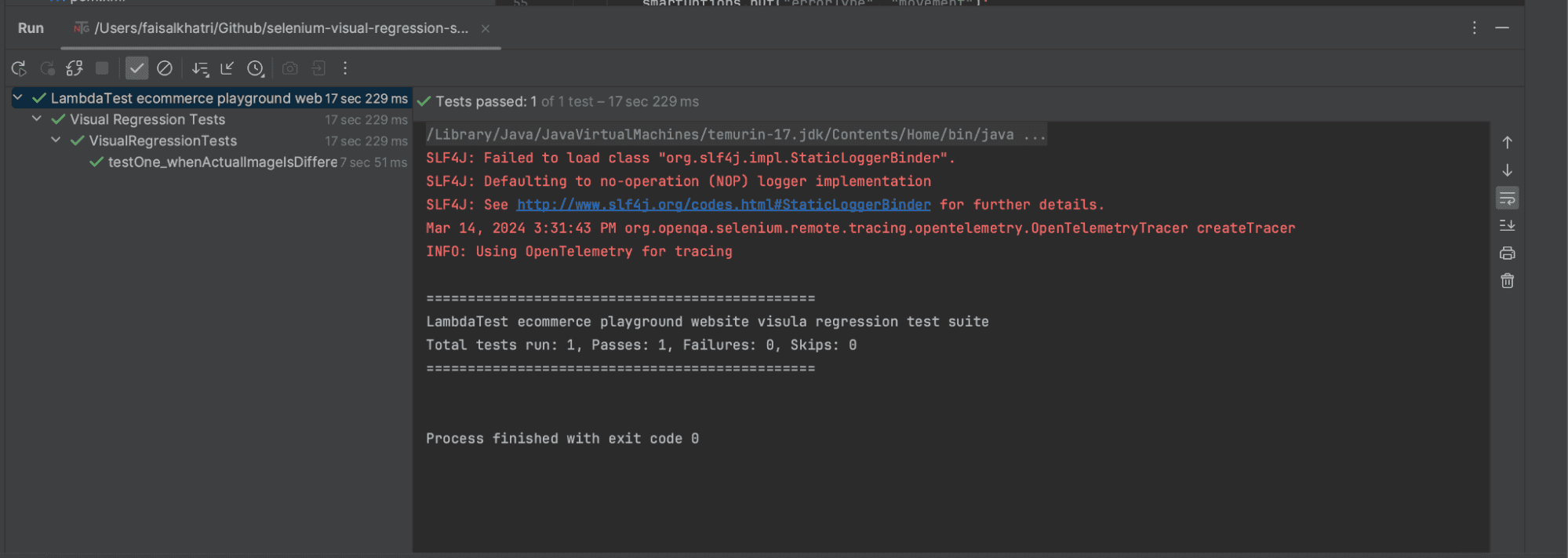The image size is (1568, 558).
Task: Toggle Soft-Wrap in console
Action: (x=1507, y=198)
